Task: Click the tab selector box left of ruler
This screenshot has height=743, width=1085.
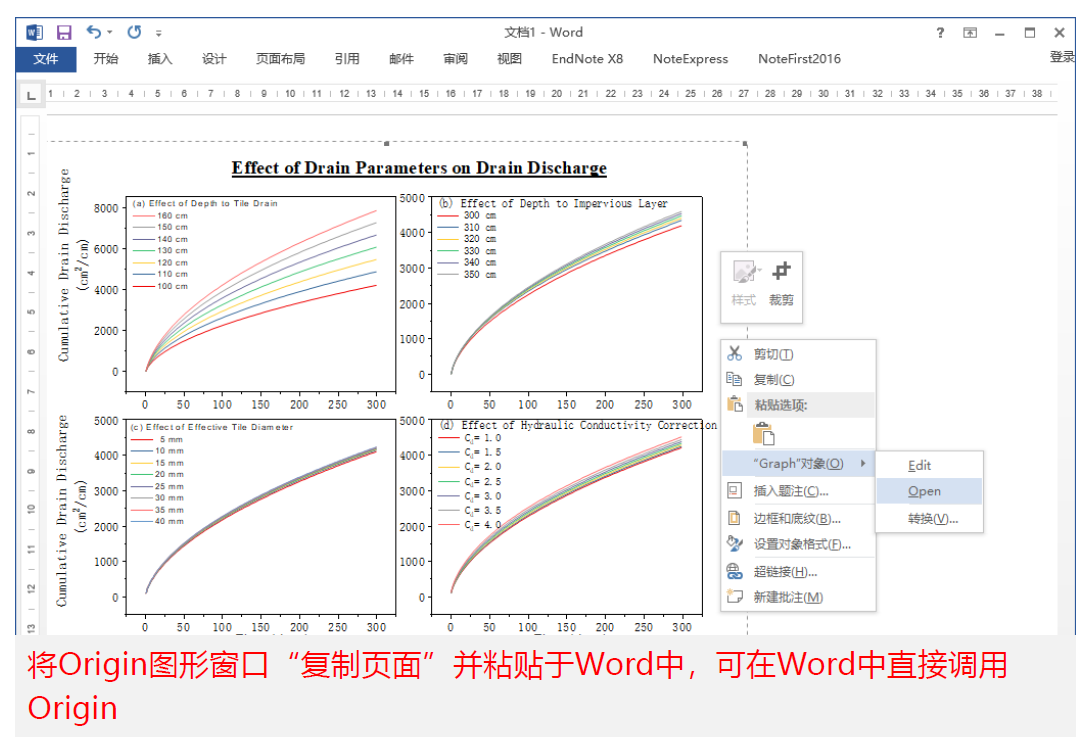Action: point(30,95)
